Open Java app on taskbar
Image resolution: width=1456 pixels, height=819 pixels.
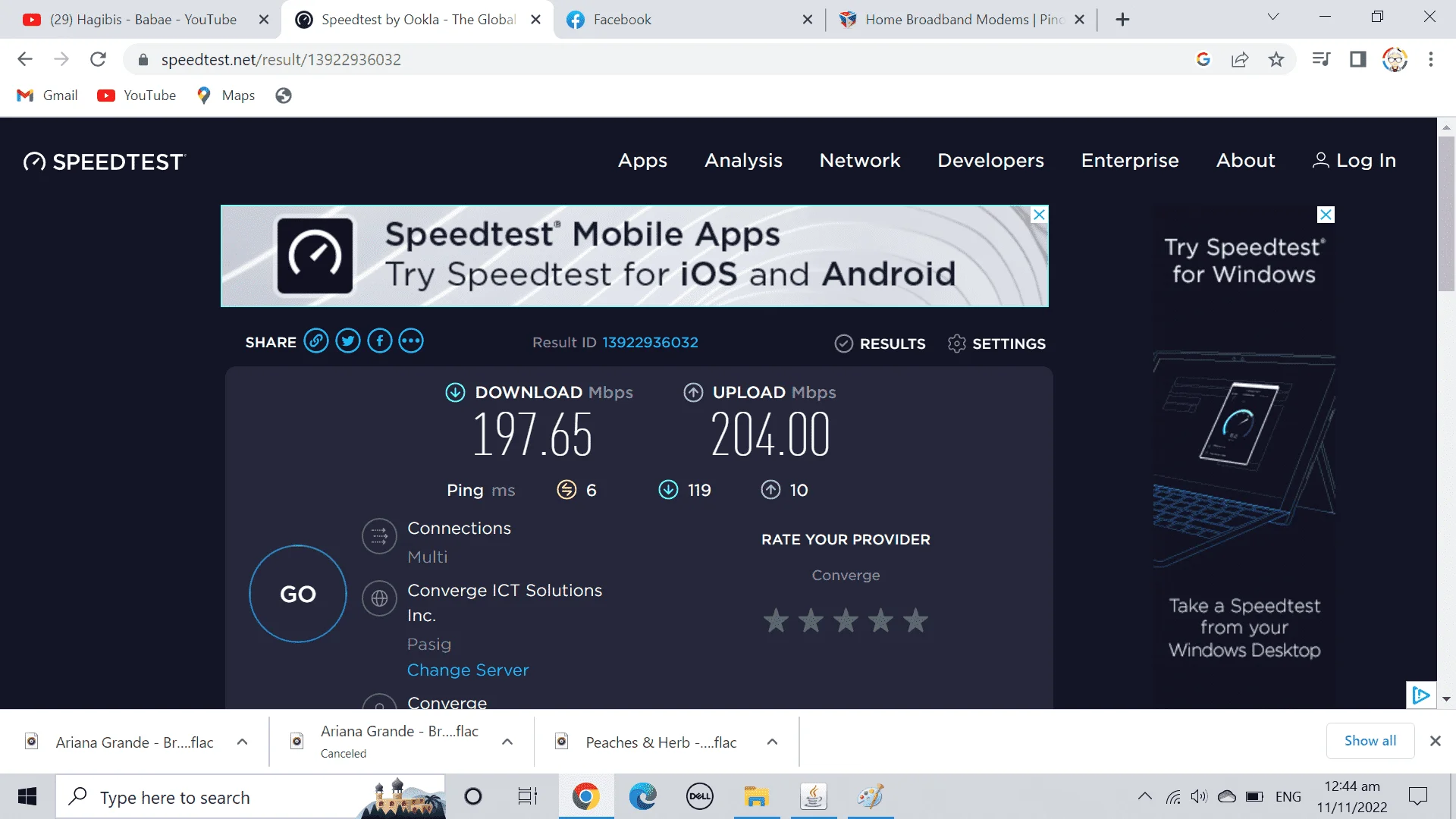tap(814, 796)
